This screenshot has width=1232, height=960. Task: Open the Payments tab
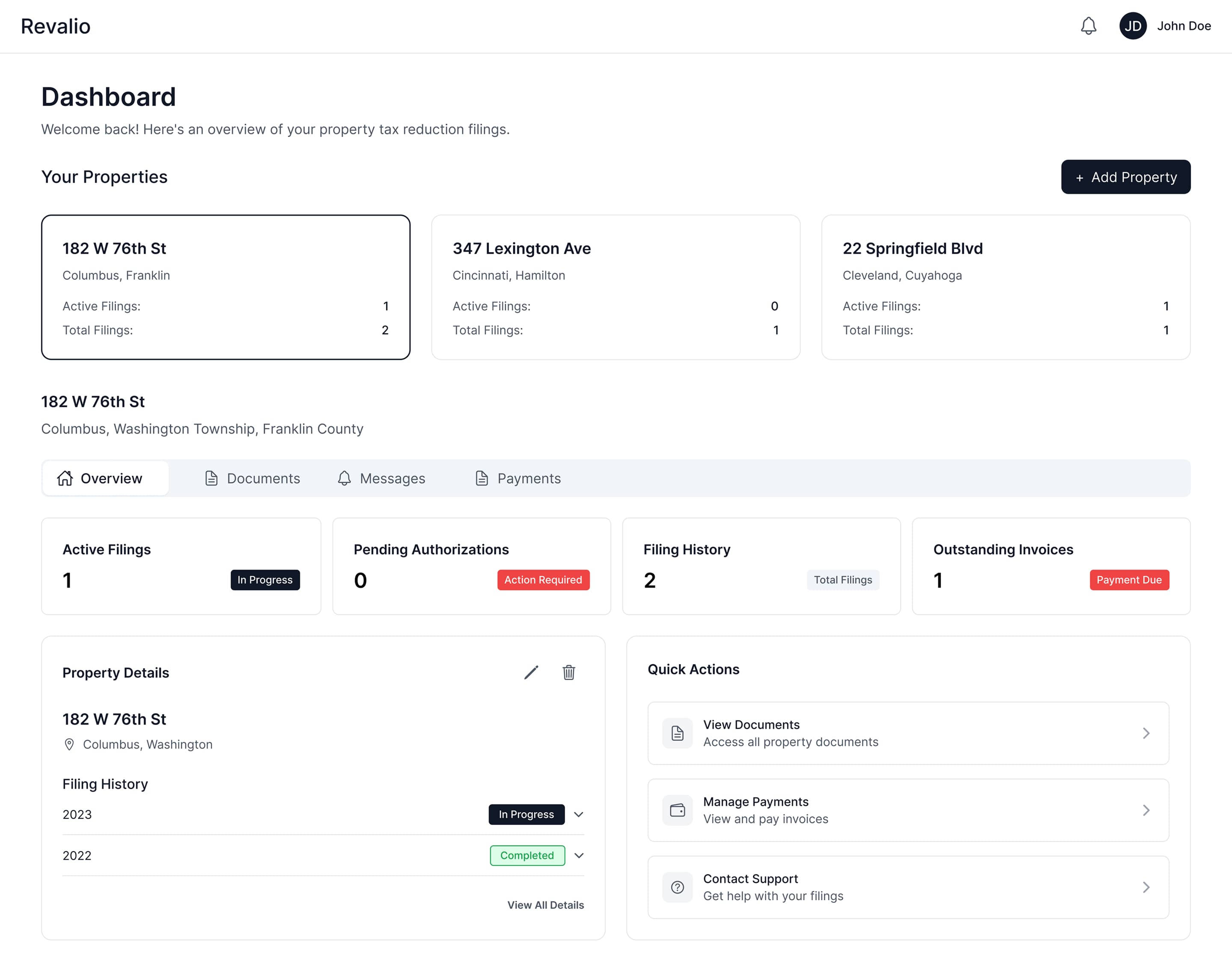(x=518, y=479)
